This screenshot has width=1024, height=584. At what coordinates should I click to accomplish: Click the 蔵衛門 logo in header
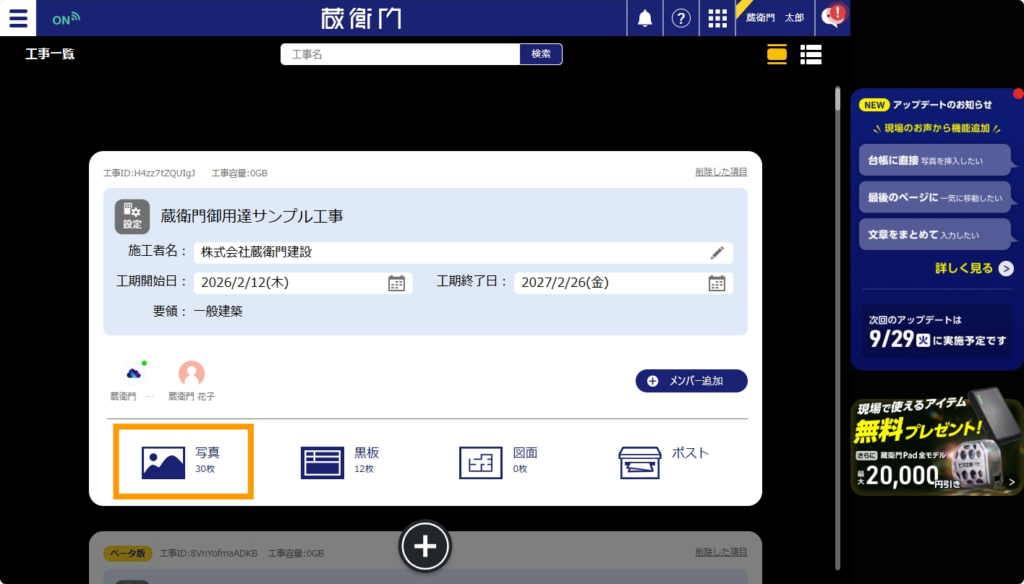click(x=361, y=18)
